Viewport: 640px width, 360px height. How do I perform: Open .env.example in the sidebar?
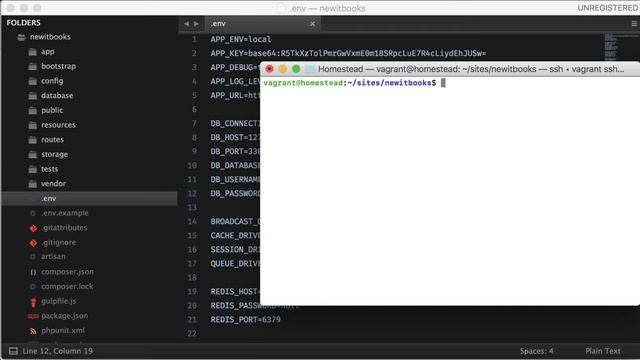(x=64, y=213)
